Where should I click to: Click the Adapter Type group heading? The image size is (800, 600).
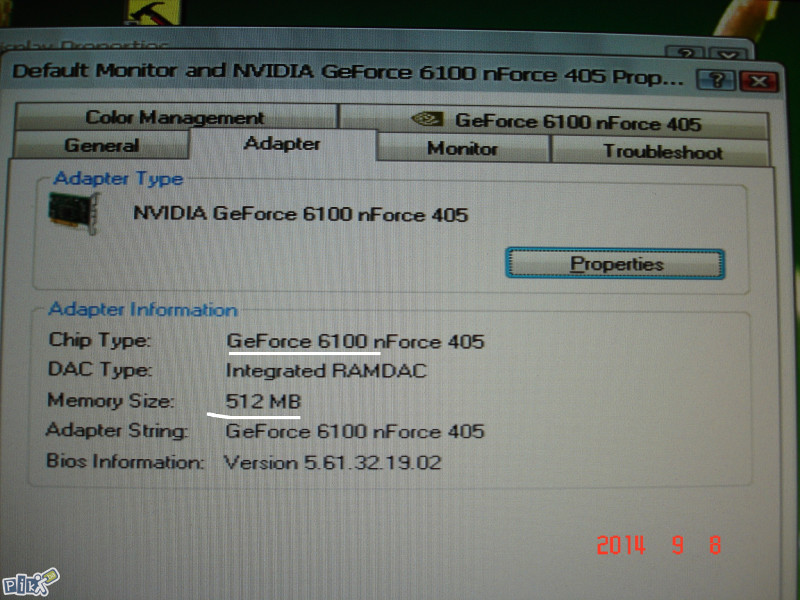(118, 179)
